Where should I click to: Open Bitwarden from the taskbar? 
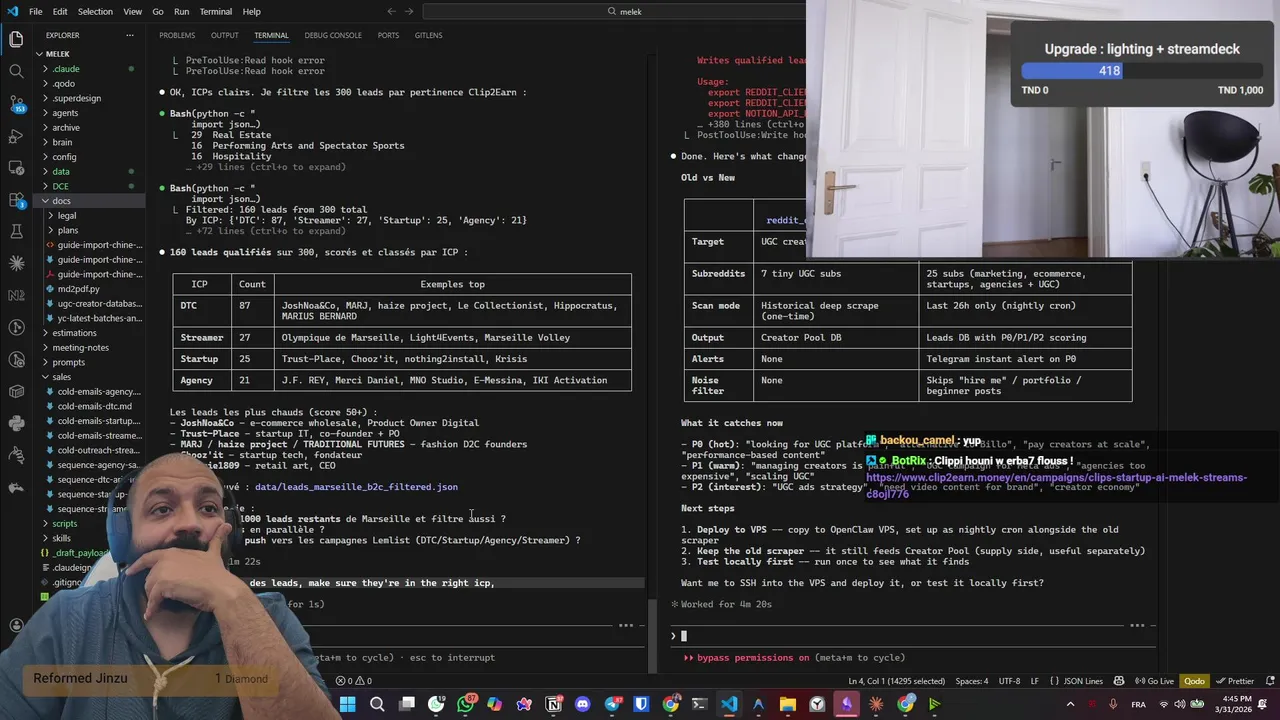(x=641, y=704)
